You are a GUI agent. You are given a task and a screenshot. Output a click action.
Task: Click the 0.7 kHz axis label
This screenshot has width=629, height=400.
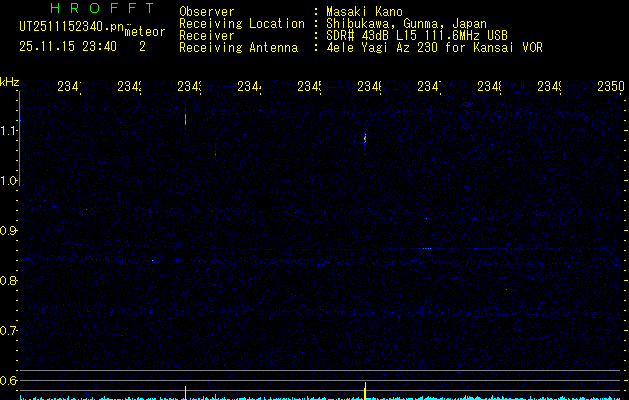(x=9, y=330)
